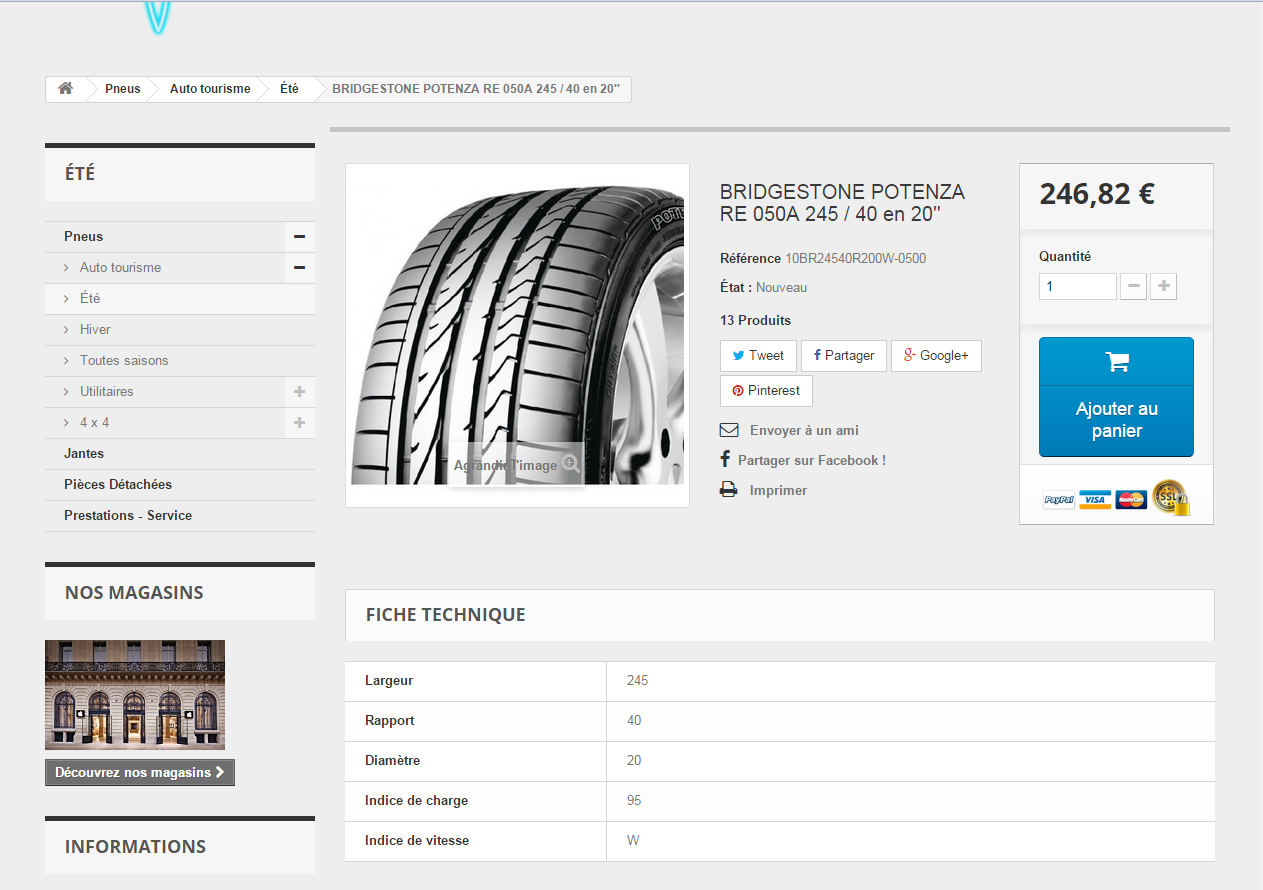Click the printer icon

[x=729, y=490]
